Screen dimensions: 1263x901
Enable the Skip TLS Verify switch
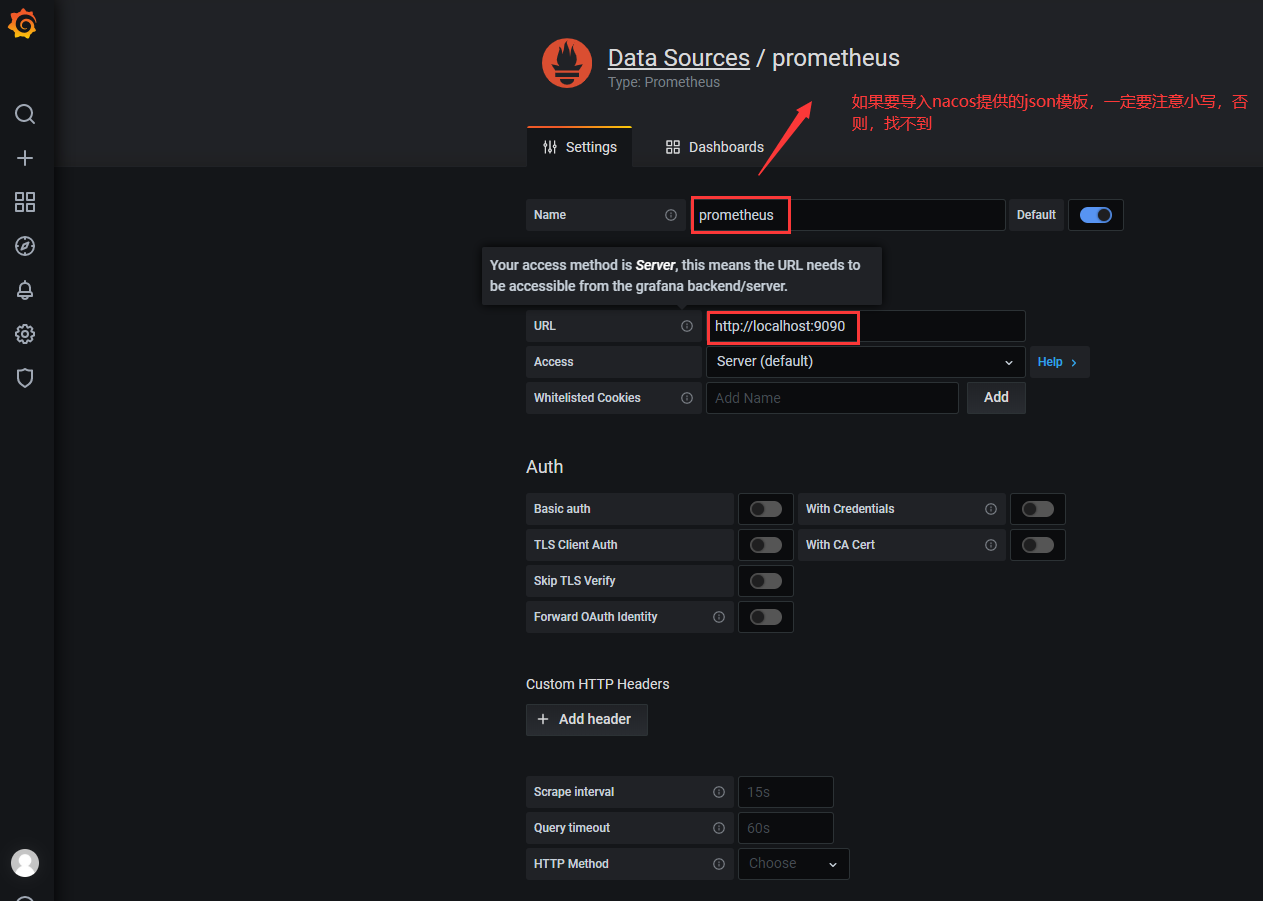click(766, 581)
